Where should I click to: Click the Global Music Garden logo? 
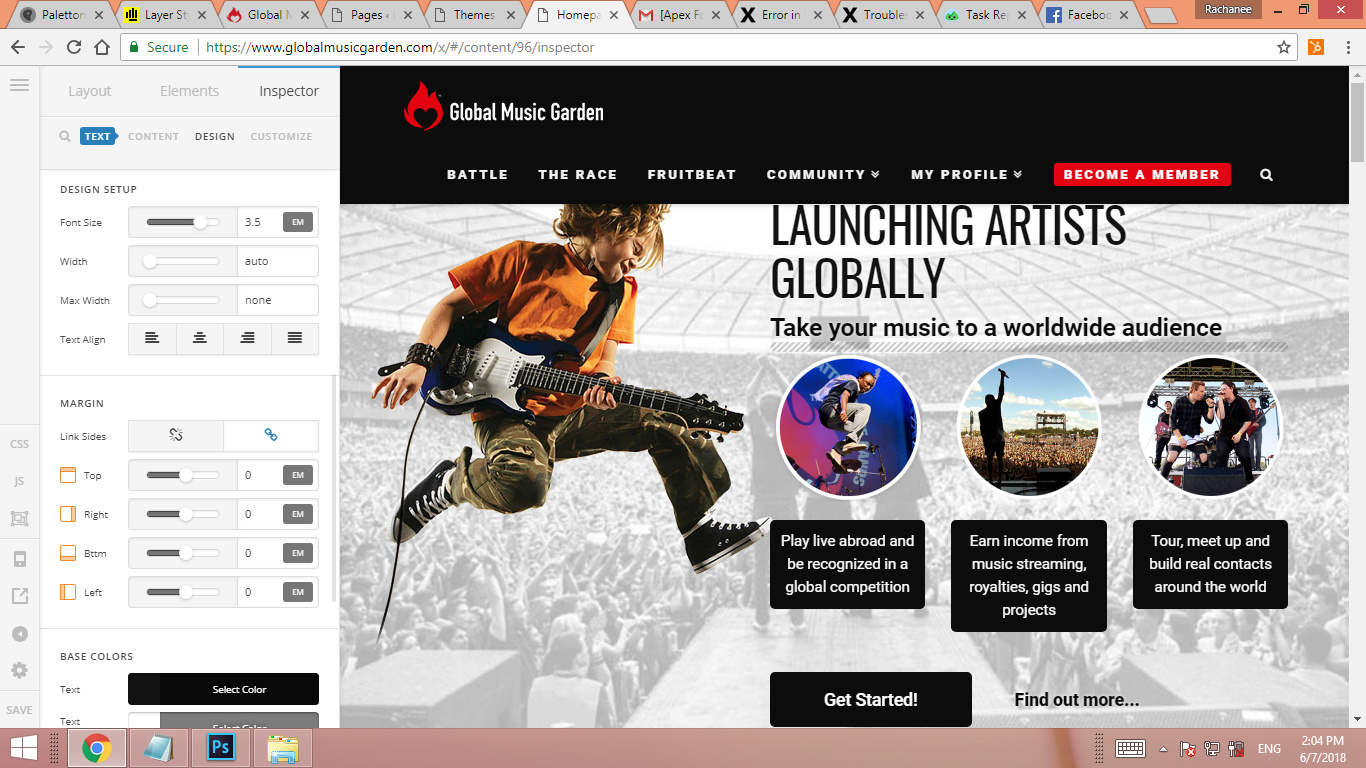(x=503, y=107)
